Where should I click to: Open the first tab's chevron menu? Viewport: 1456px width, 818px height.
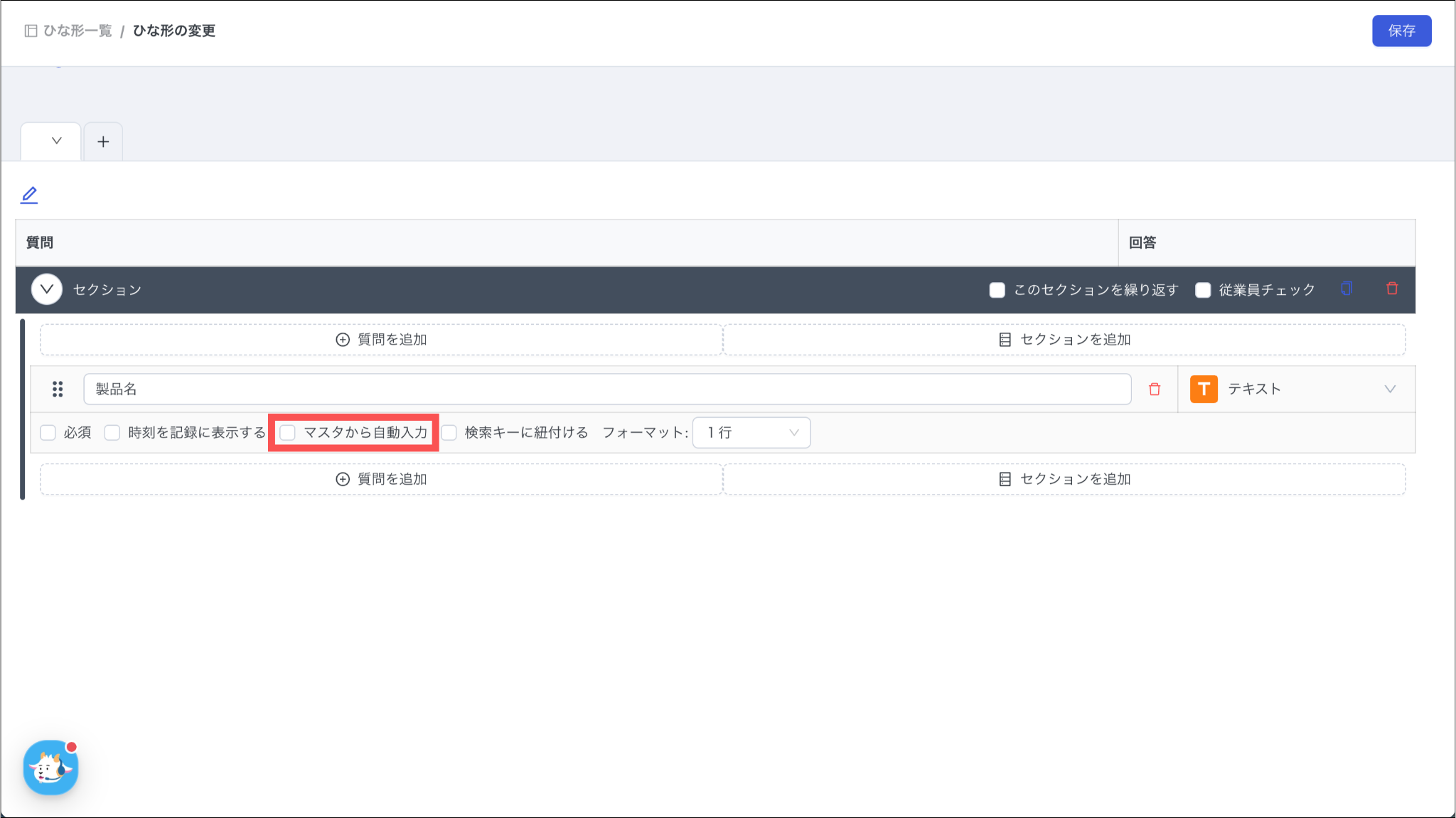tap(56, 141)
